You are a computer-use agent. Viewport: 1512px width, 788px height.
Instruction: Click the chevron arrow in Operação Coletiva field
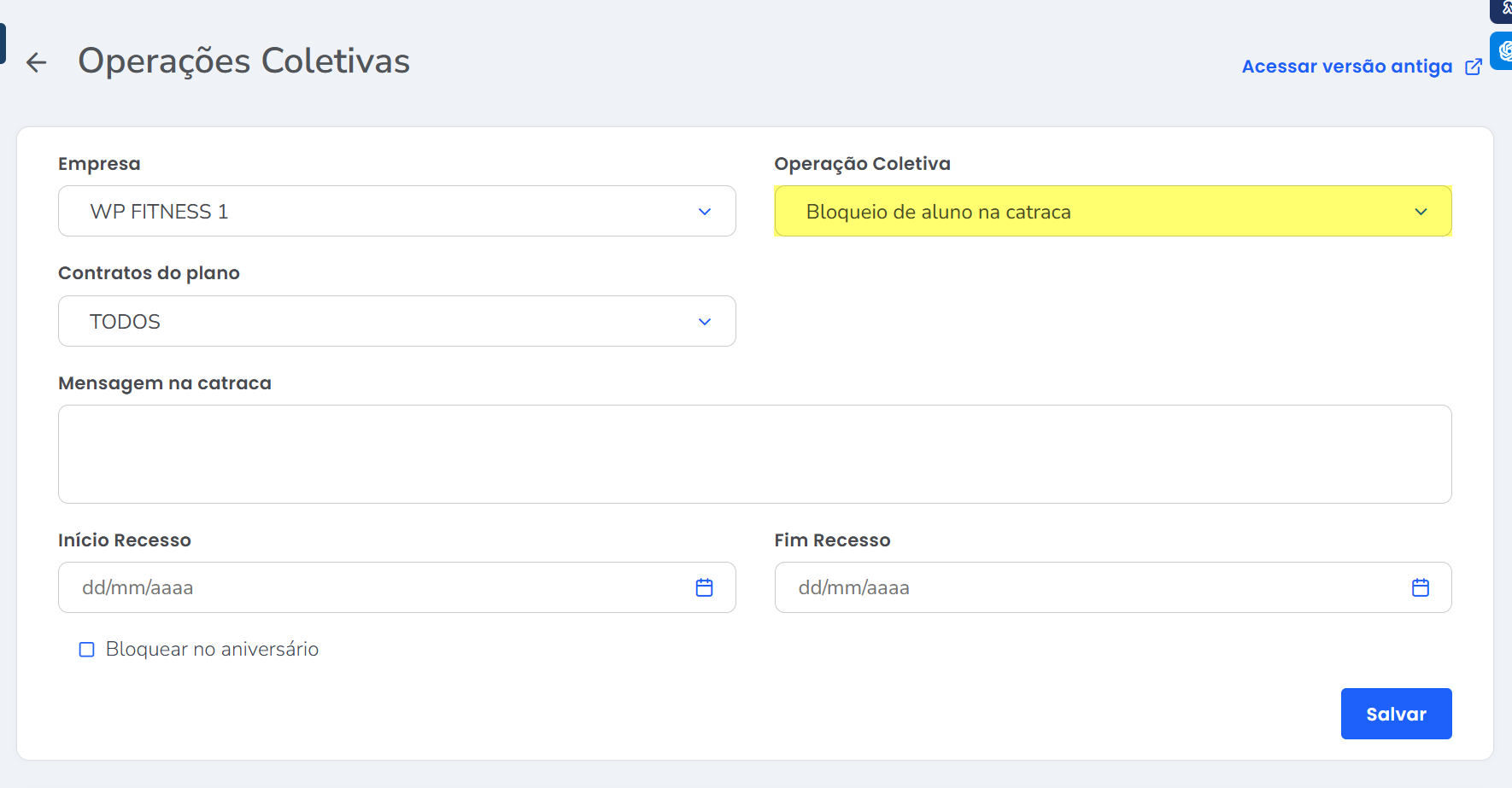(1420, 212)
